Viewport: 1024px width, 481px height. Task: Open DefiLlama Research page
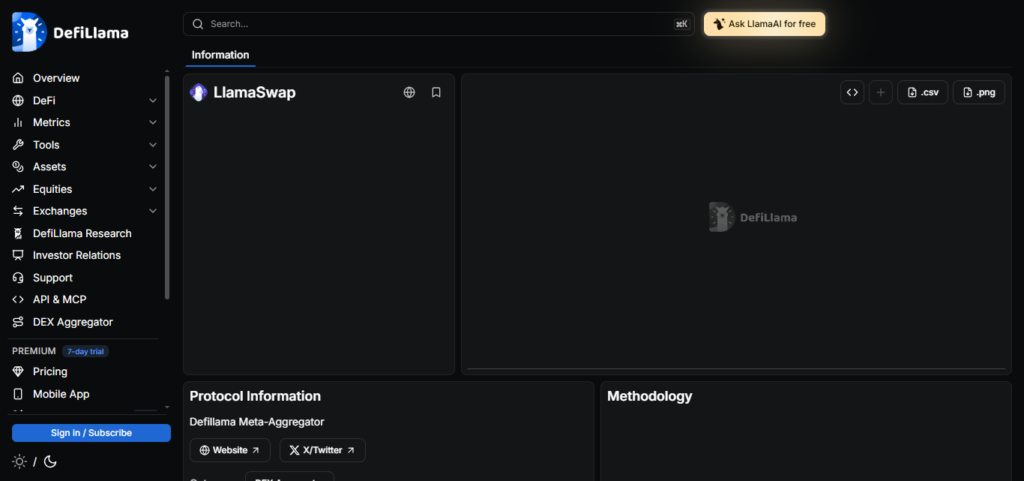[x=82, y=234]
